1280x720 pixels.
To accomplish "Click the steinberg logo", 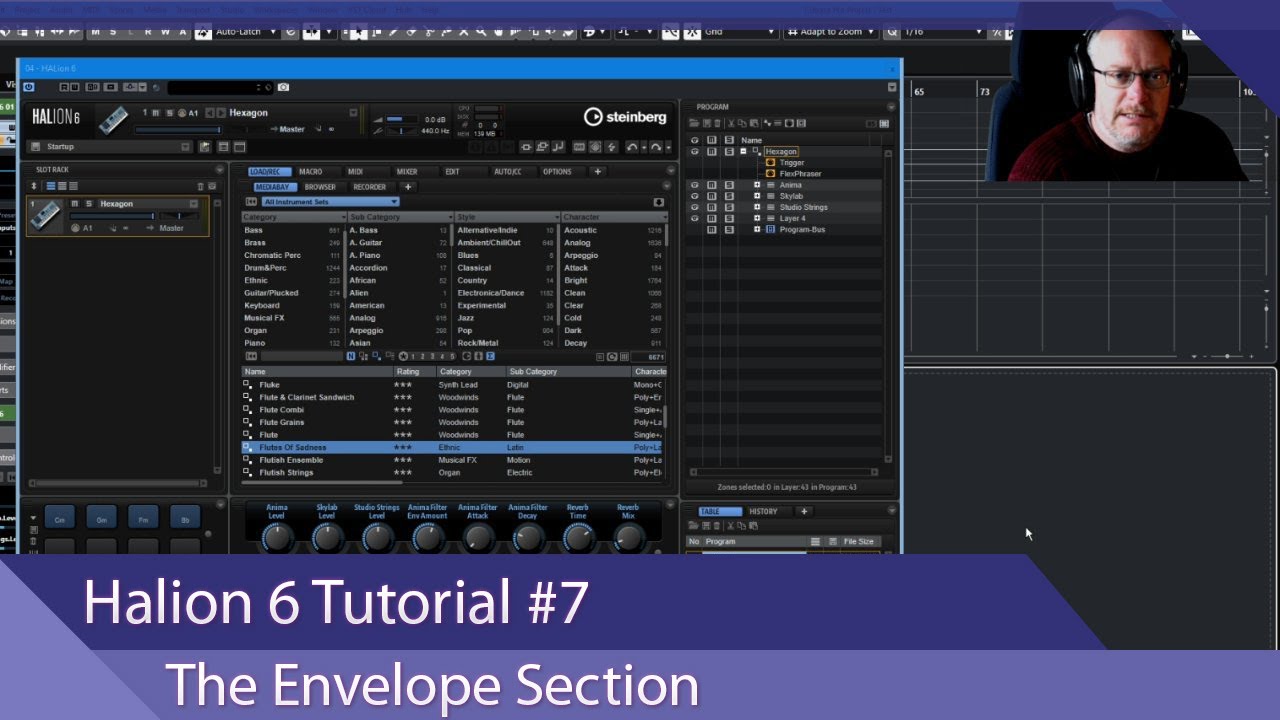I will pos(625,117).
